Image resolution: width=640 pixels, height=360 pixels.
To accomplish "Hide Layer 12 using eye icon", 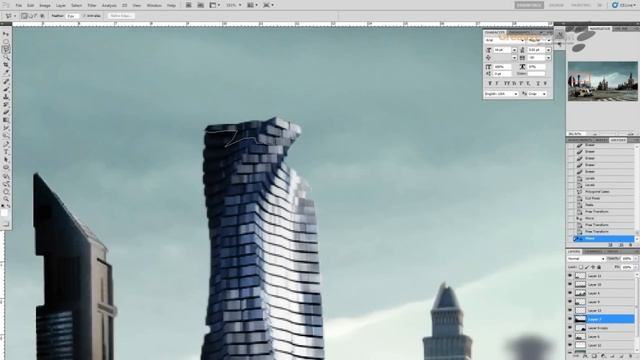I will 570,345.
